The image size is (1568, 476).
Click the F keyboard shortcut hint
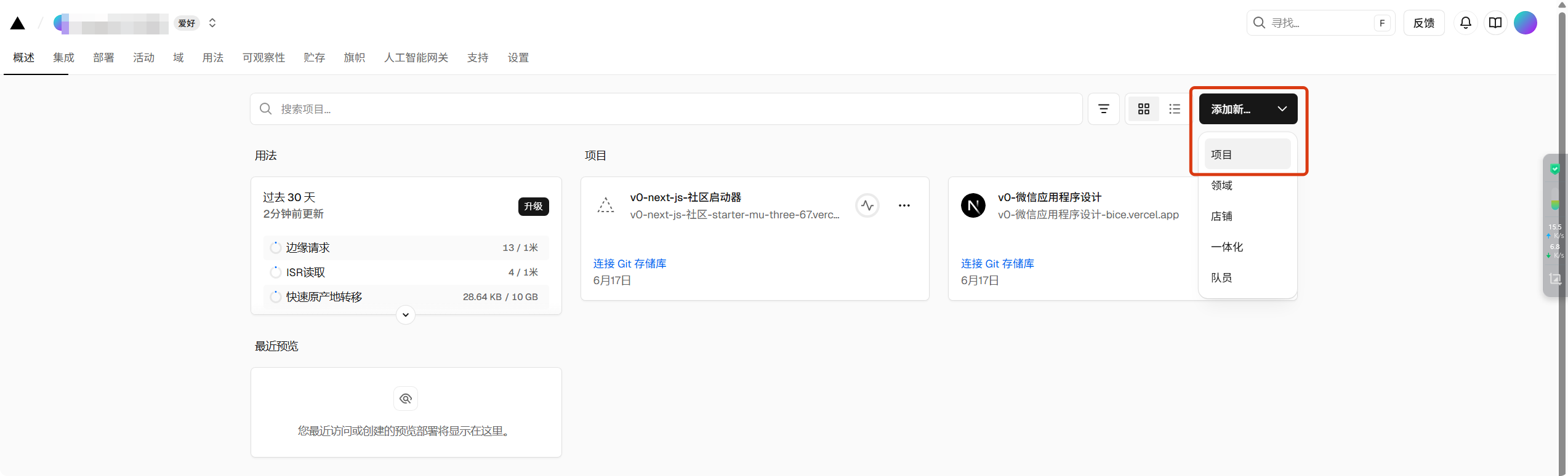pyautogui.click(x=1382, y=23)
